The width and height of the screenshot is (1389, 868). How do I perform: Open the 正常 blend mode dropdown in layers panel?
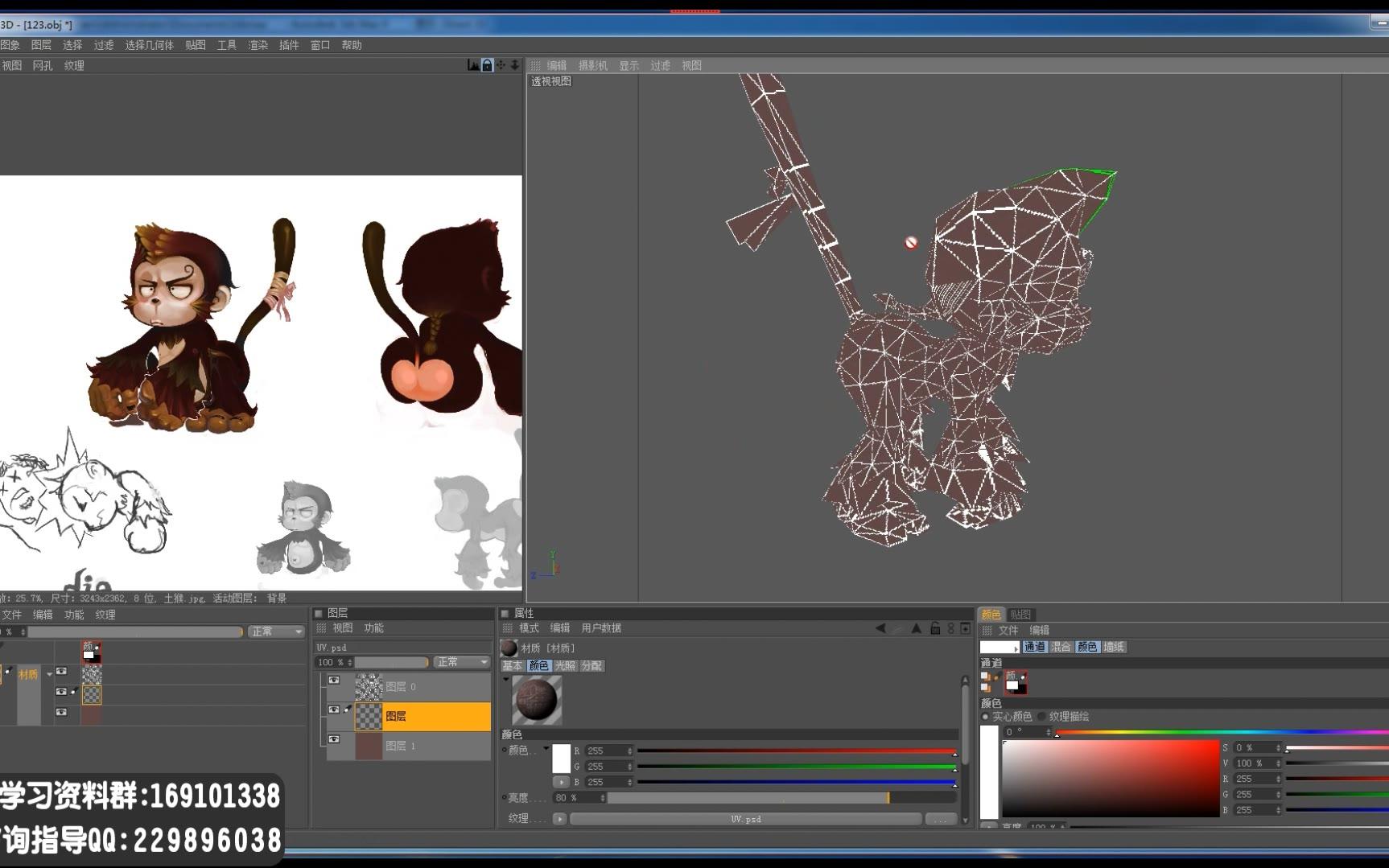click(x=462, y=662)
